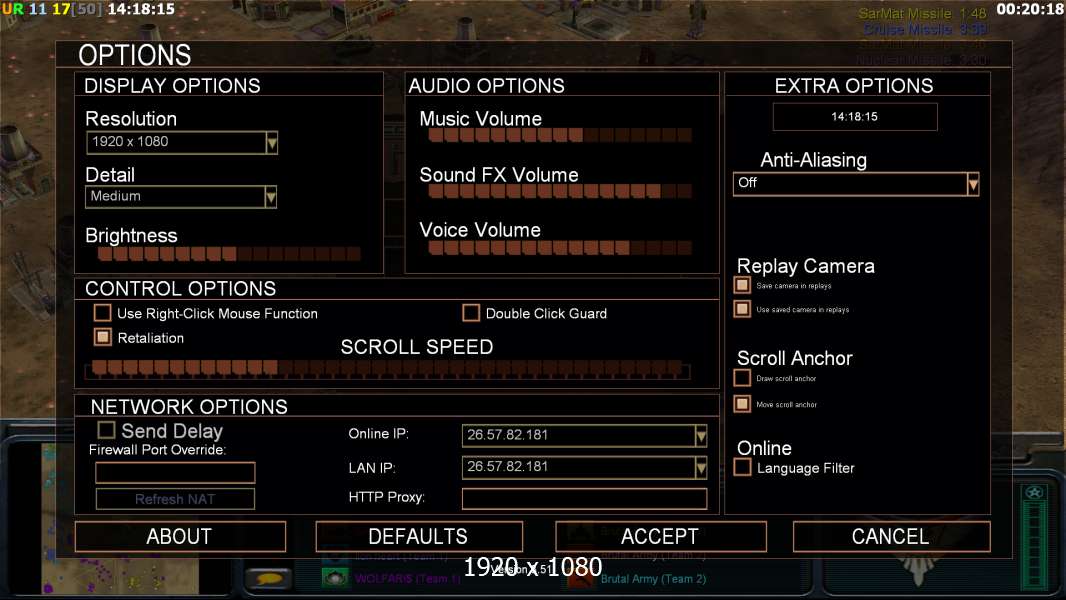Expand the LAN IP dropdown arrow

pos(701,467)
